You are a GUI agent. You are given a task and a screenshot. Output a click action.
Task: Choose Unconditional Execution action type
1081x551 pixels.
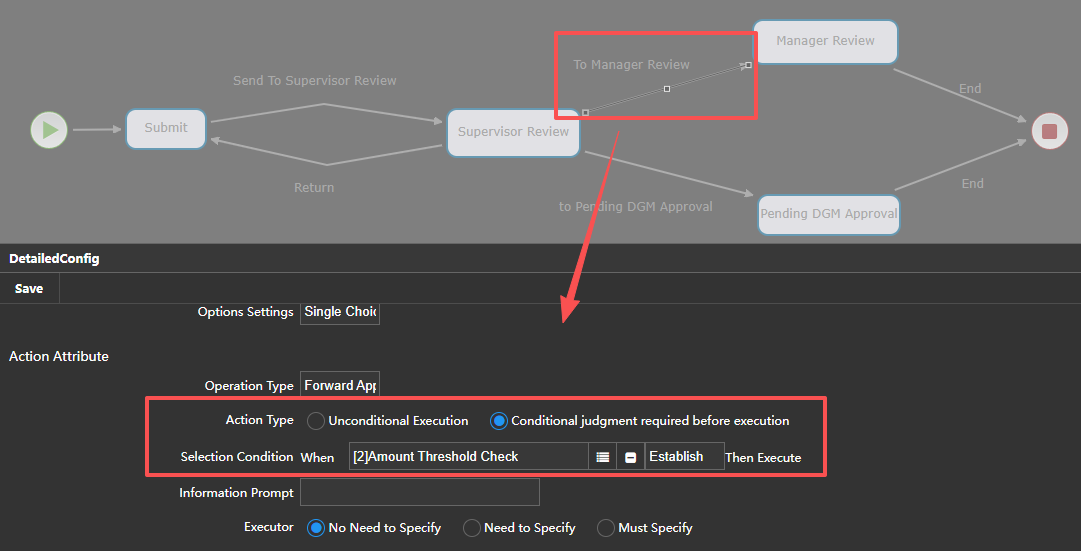point(316,421)
